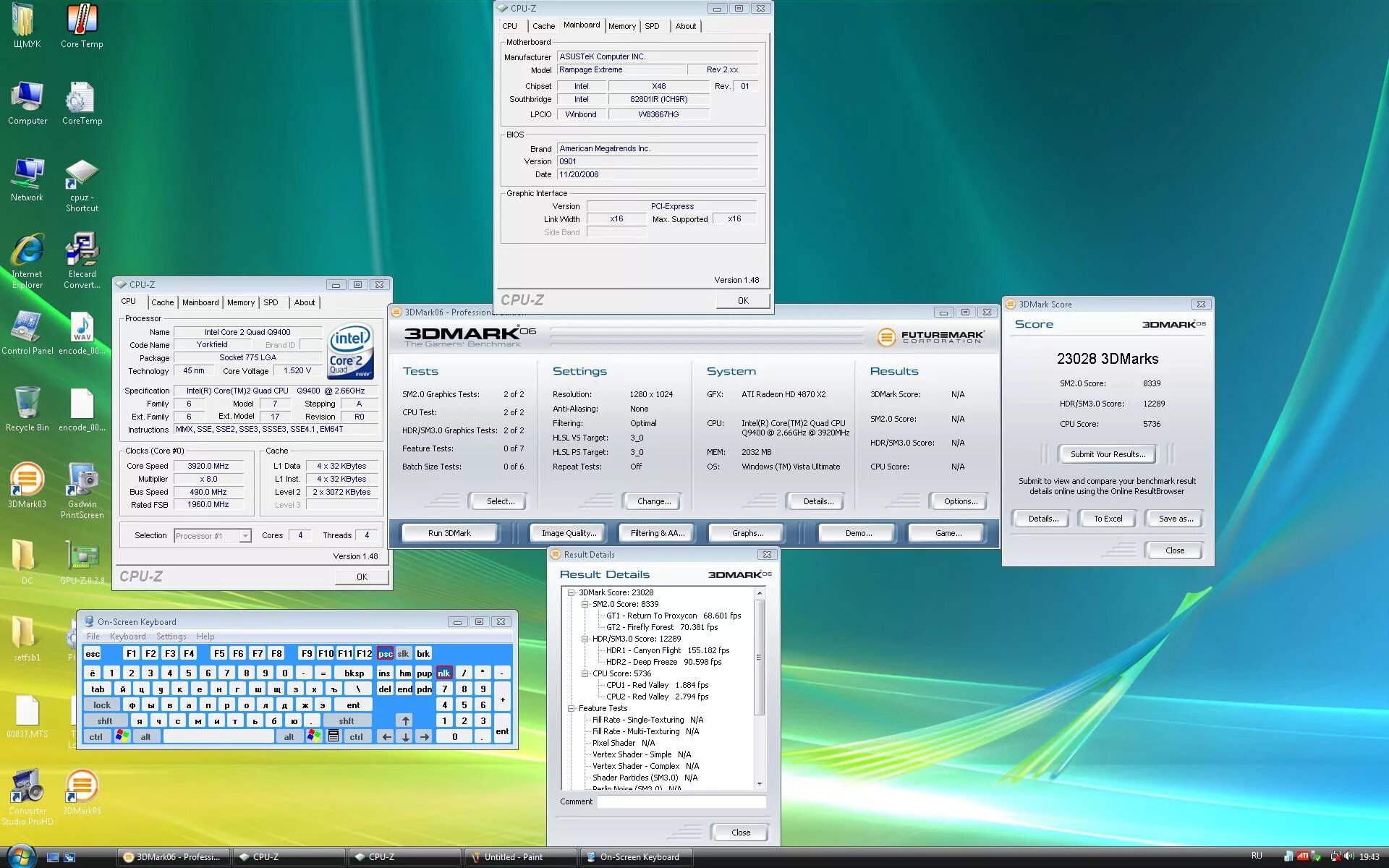Click Graphs icon in 3DMark06
The height and width of the screenshot is (868, 1389).
click(x=750, y=533)
